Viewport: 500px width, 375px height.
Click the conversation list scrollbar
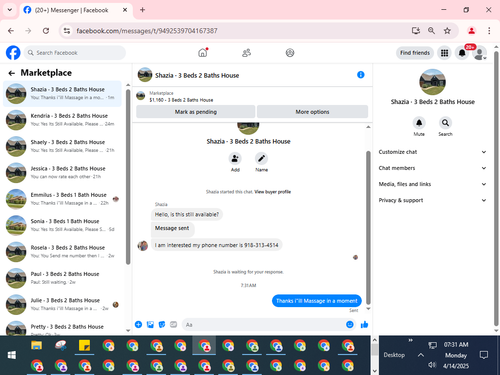coord(128,177)
